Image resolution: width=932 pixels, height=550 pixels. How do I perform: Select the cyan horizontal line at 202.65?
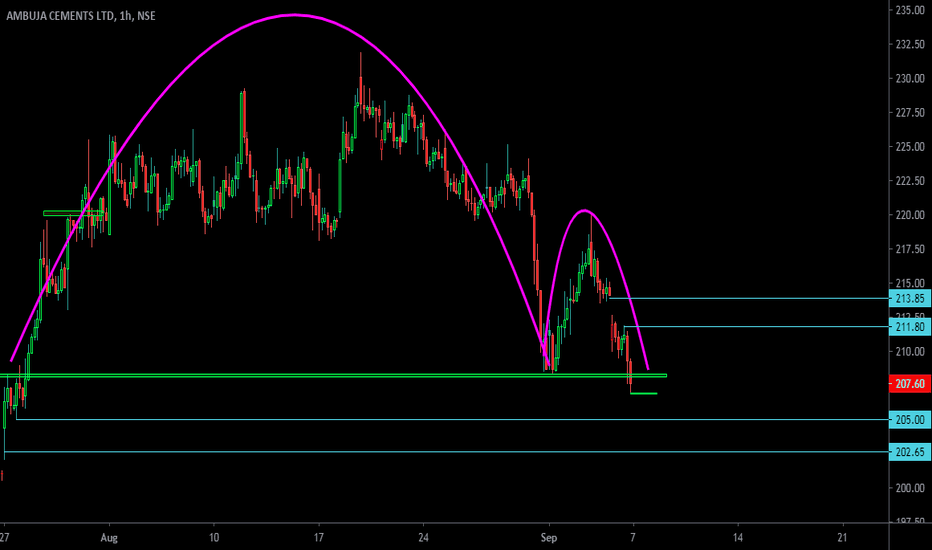[x=446, y=452]
